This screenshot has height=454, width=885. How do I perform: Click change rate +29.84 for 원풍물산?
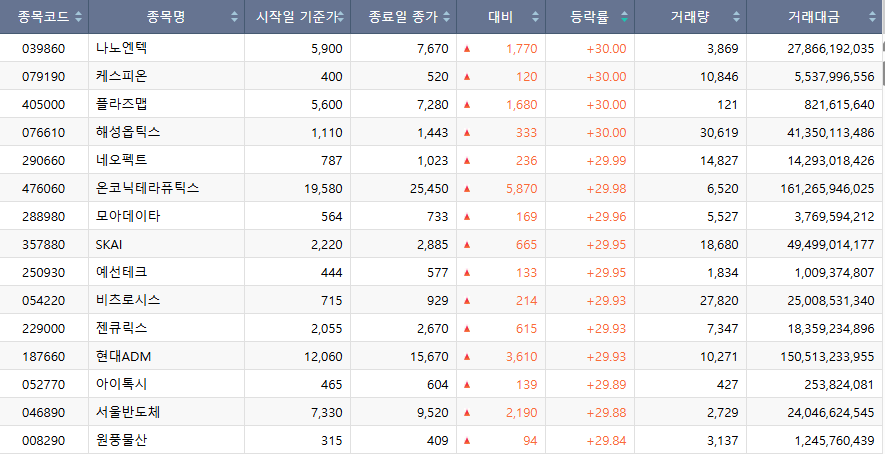[x=606, y=440]
